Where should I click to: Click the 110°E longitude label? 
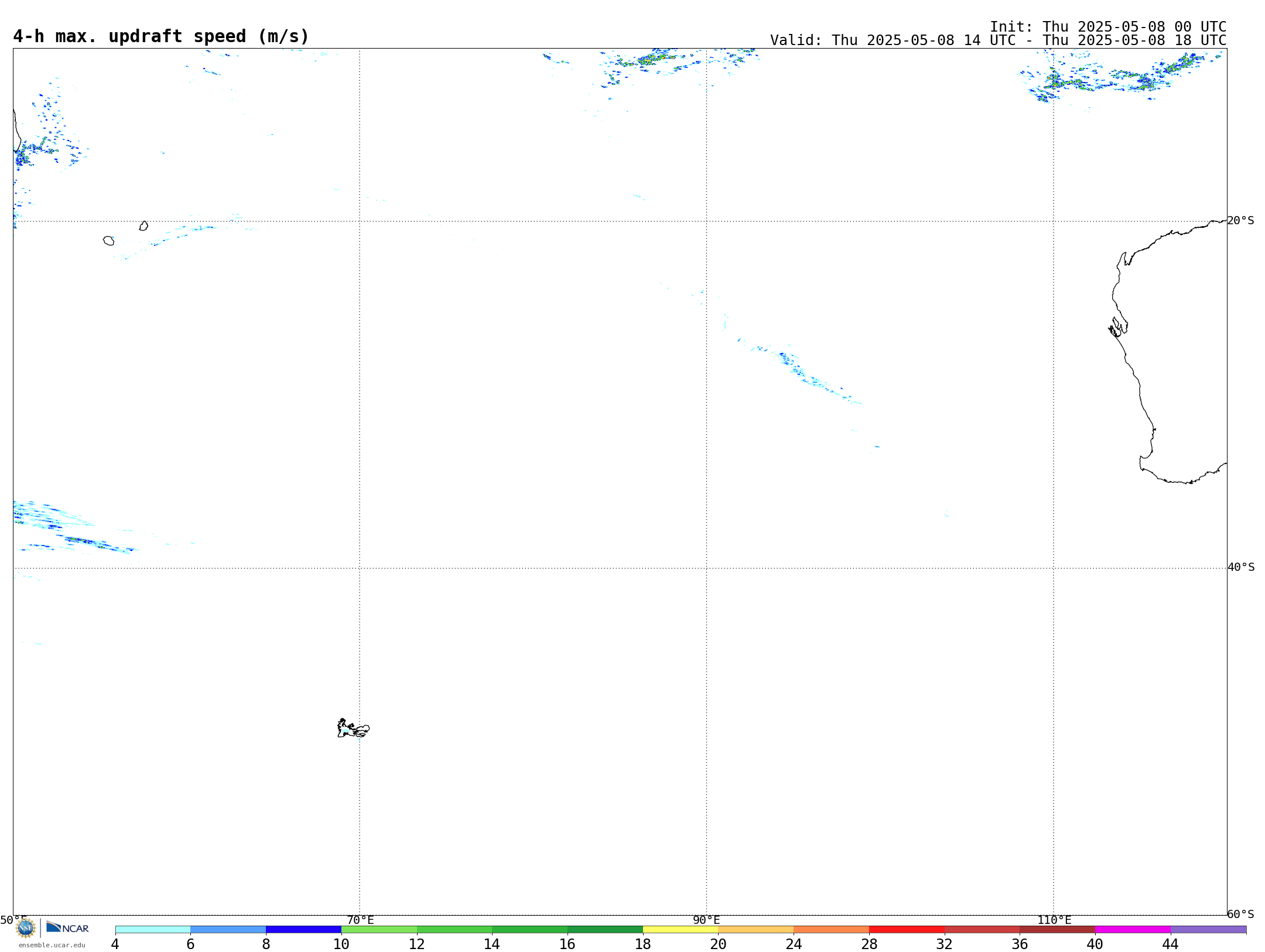coord(1054,920)
